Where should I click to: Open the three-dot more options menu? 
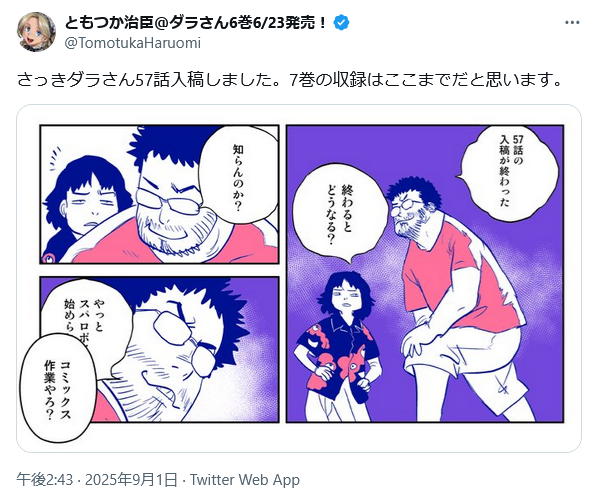click(572, 22)
